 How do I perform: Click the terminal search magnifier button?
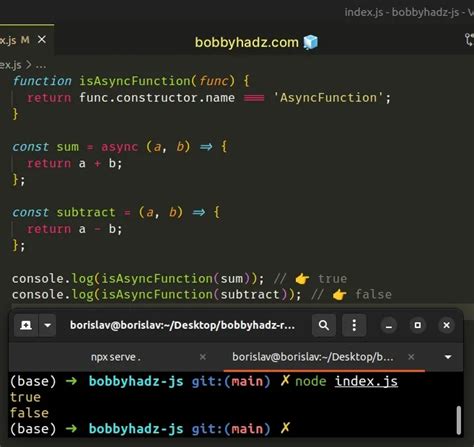pyautogui.click(x=324, y=325)
